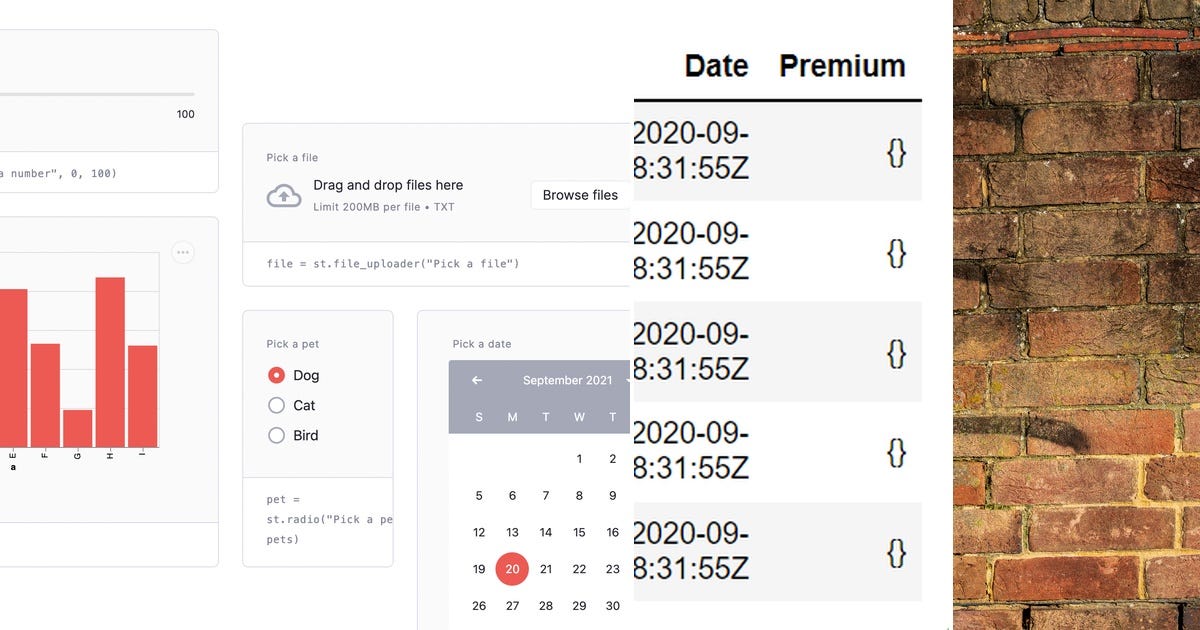Go to previous month with calendar back arrow
This screenshot has height=630, width=1200.
pos(477,380)
